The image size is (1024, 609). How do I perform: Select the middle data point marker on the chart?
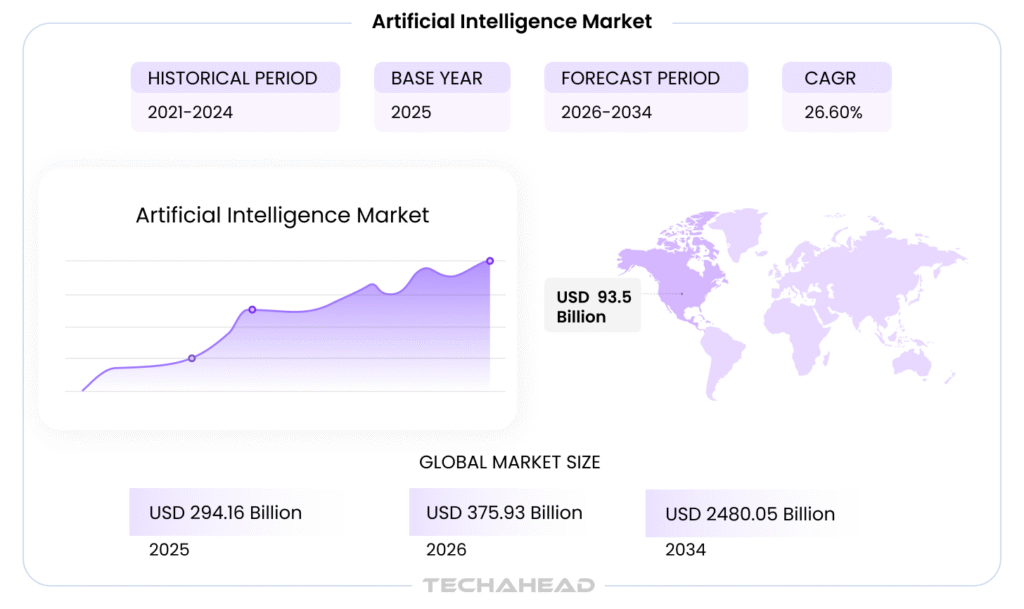[252, 310]
